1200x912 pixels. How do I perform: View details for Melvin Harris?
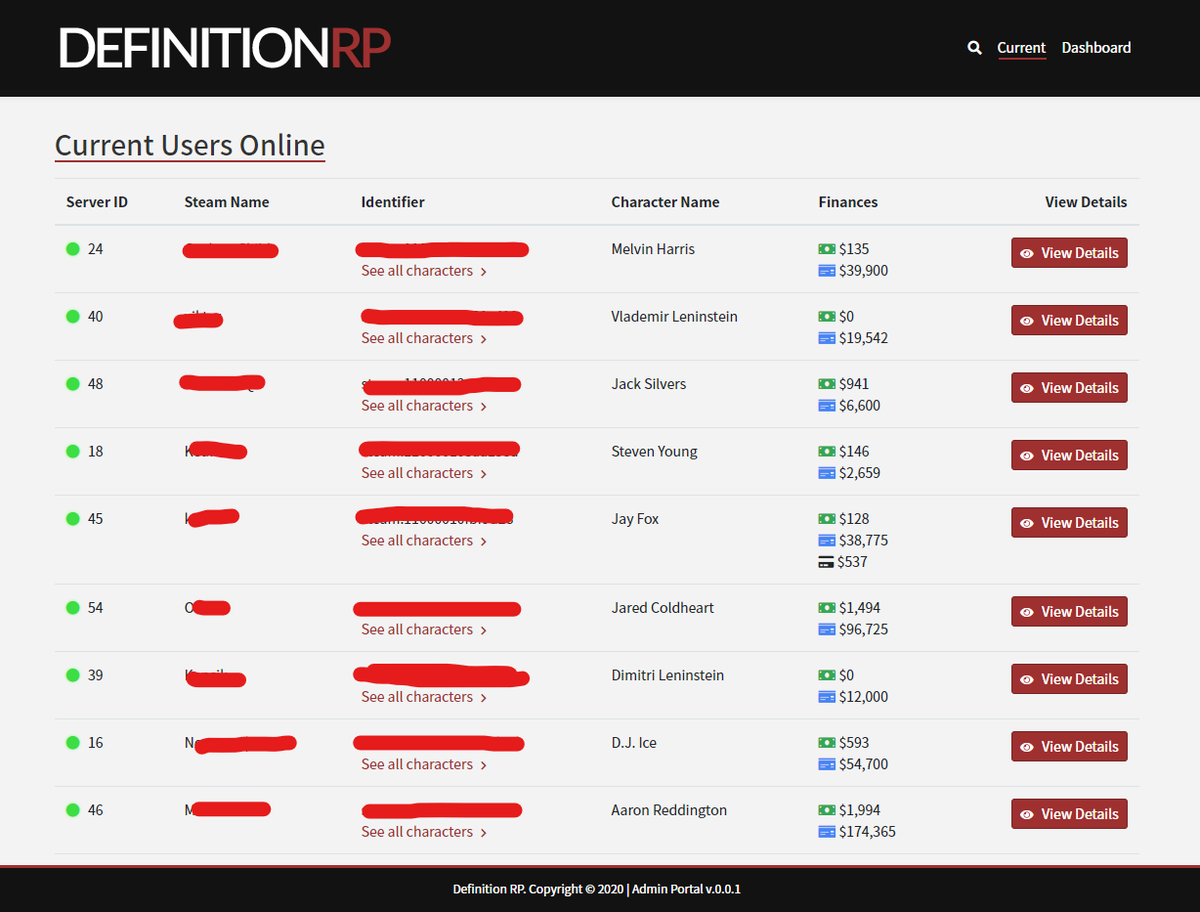click(x=1069, y=253)
